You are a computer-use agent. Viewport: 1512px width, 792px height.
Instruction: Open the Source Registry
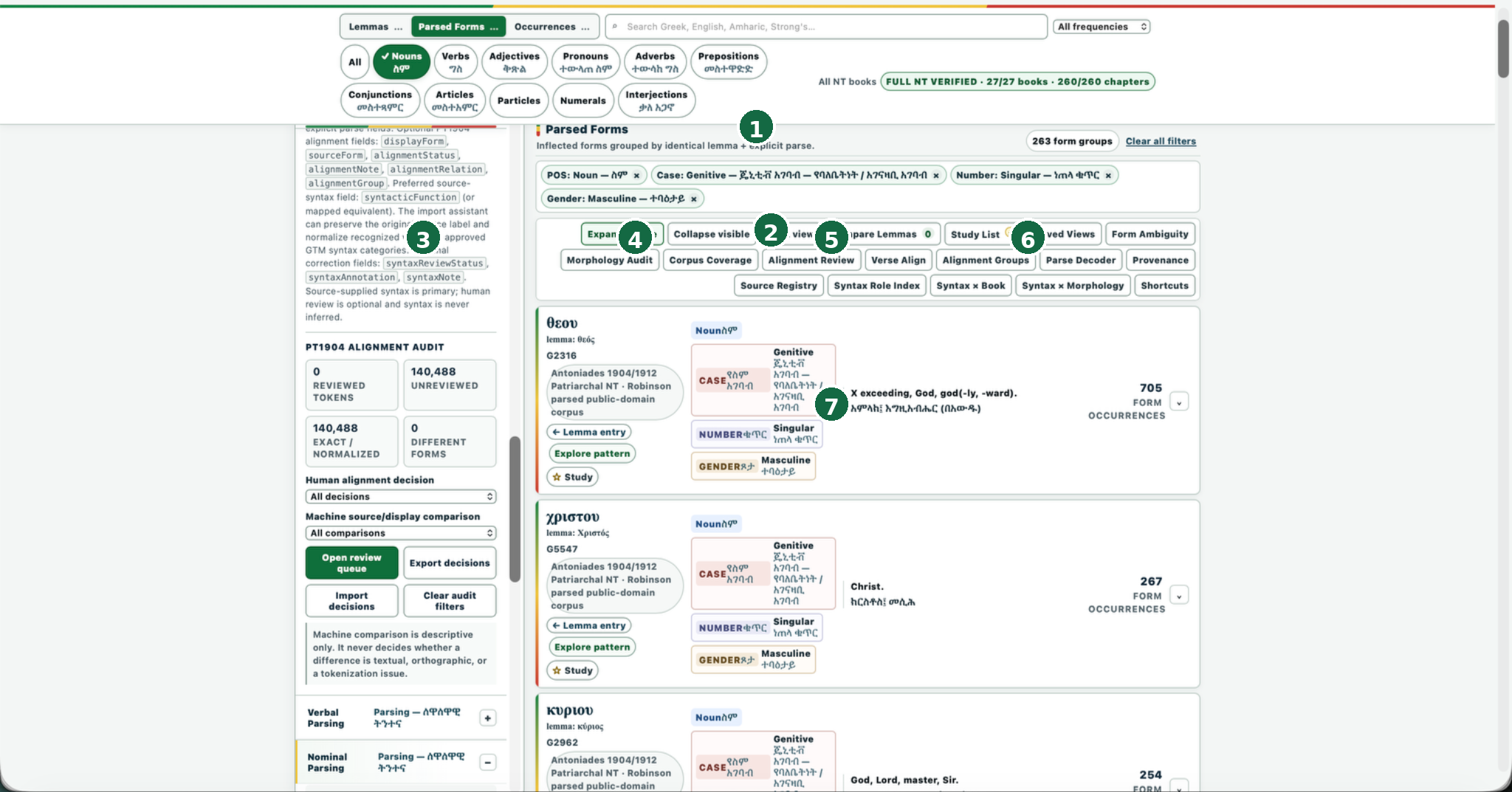pyautogui.click(x=778, y=286)
